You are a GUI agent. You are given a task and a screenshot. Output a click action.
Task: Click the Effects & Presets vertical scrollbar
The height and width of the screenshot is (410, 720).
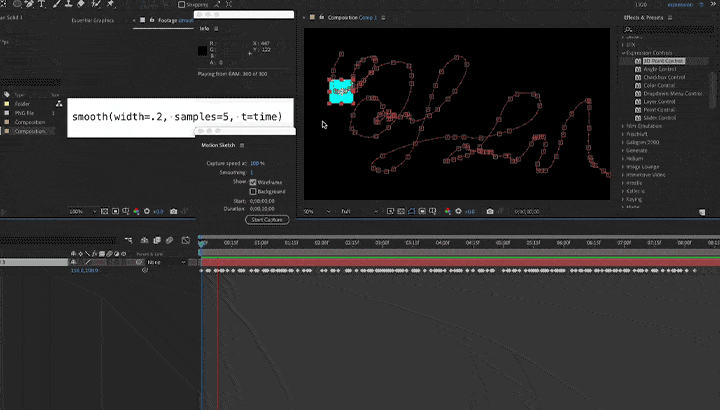(x=714, y=90)
